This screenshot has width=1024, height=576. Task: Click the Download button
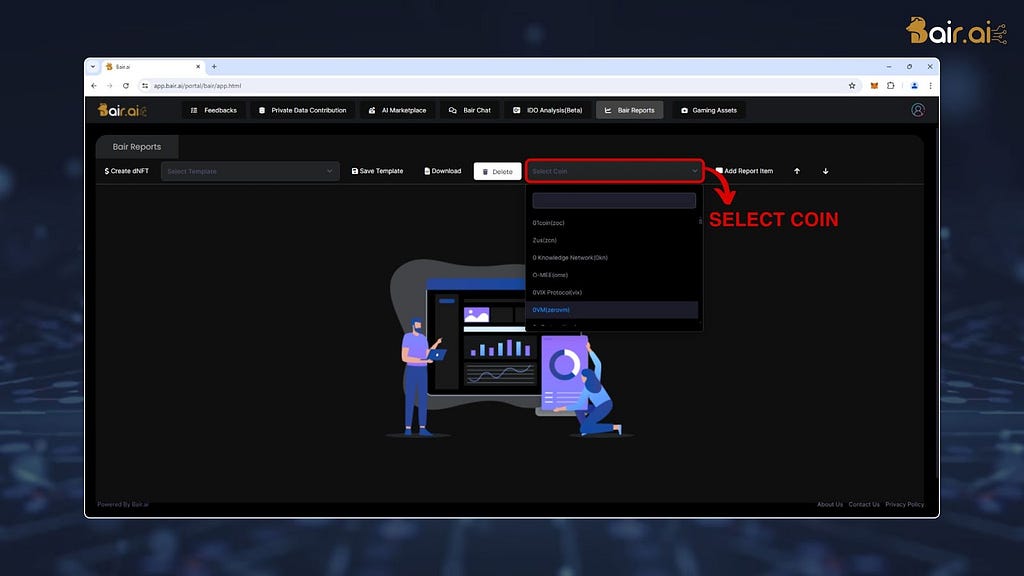[443, 171]
